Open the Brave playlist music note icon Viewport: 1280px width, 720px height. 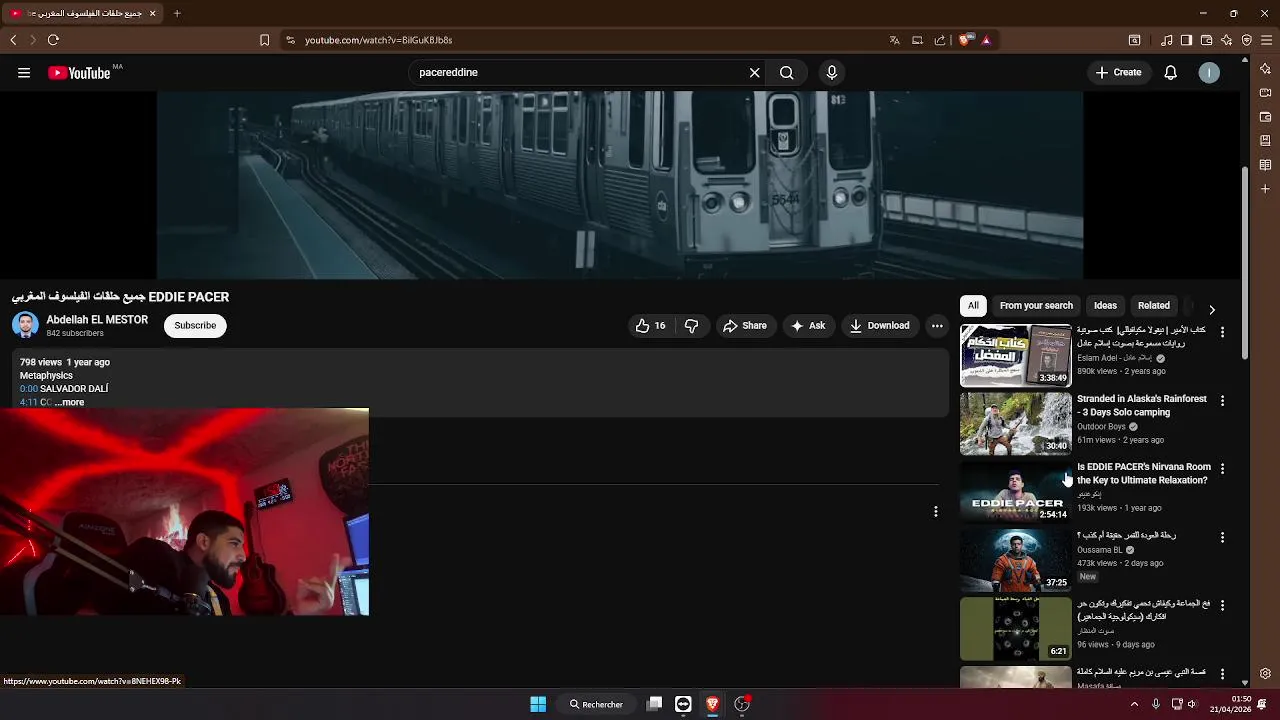pyautogui.click(x=1167, y=40)
